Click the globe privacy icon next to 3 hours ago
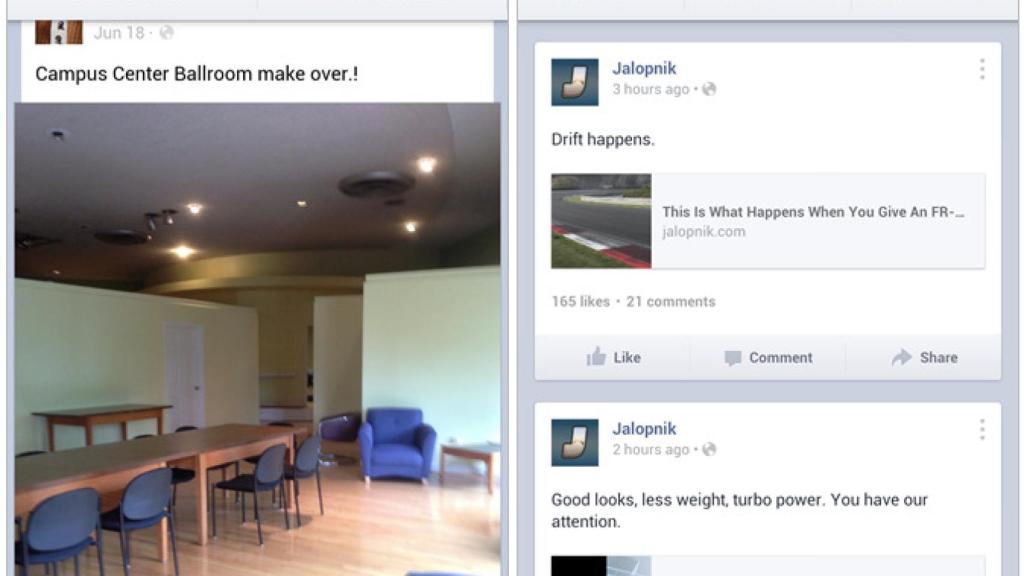1024x576 pixels. pyautogui.click(x=709, y=89)
